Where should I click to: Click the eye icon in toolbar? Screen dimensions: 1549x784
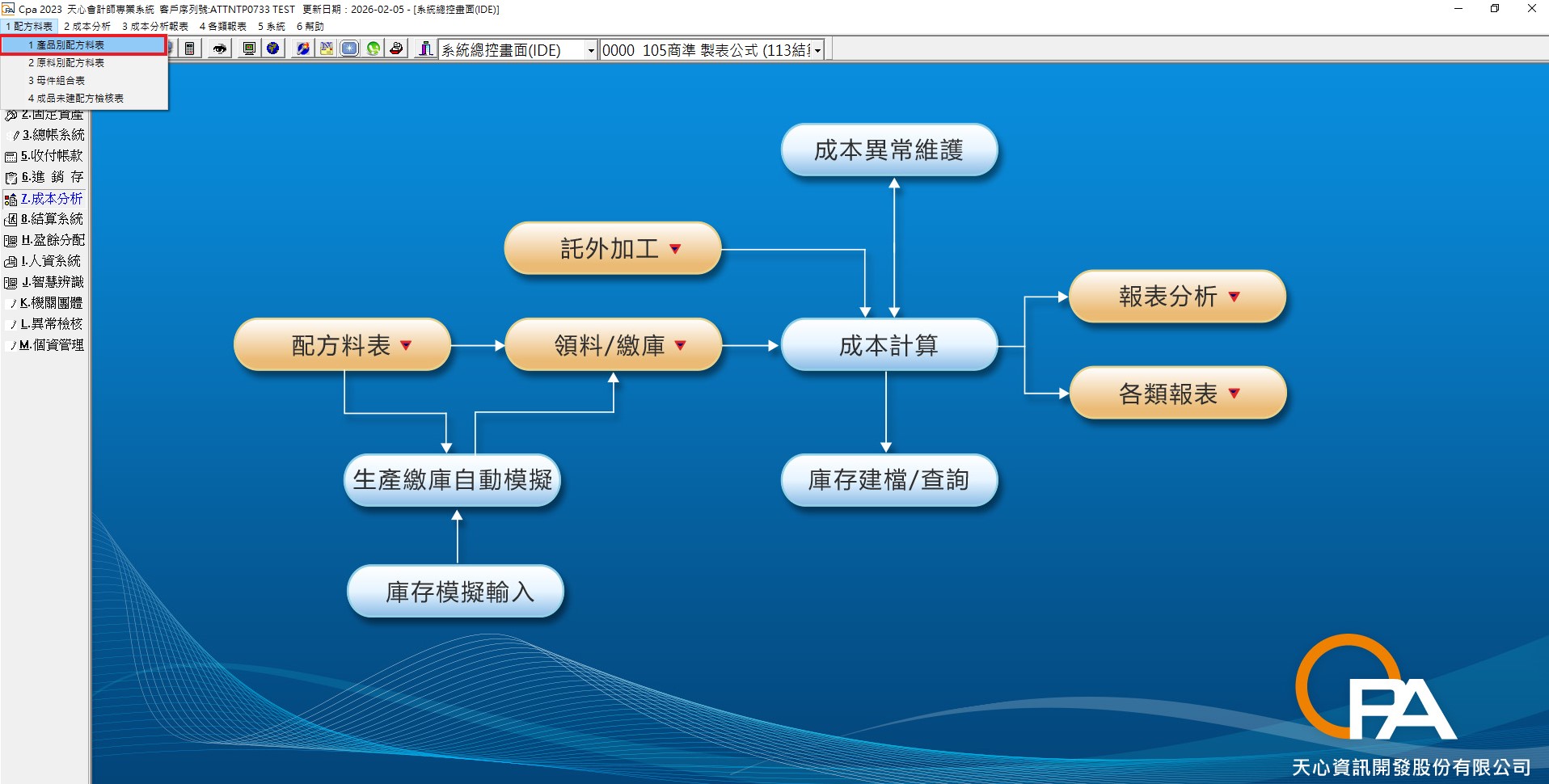[x=219, y=48]
